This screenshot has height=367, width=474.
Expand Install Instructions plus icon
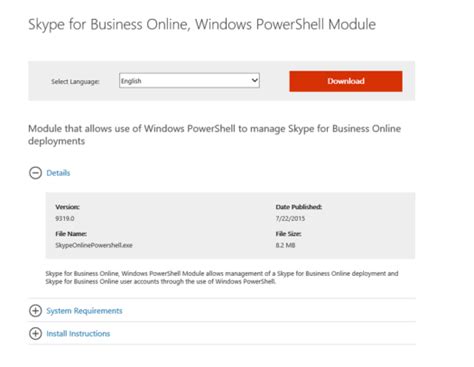point(35,333)
